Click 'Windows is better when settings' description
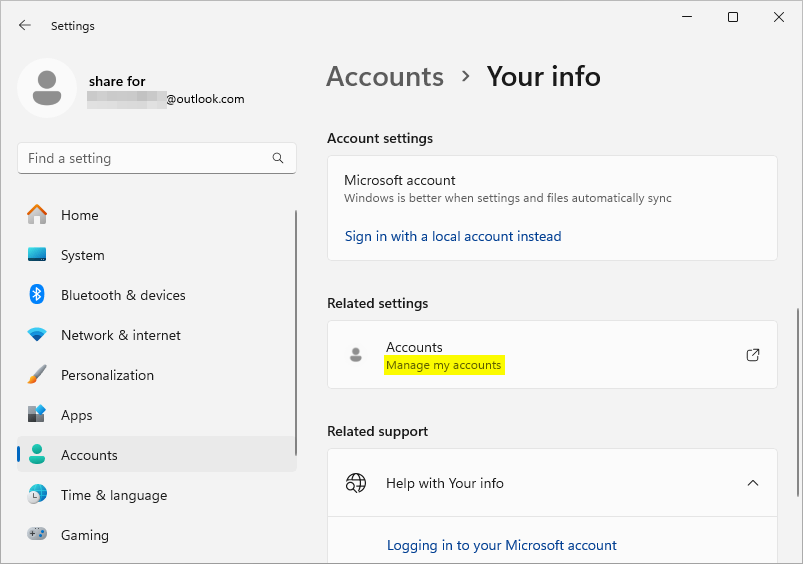 click(508, 198)
